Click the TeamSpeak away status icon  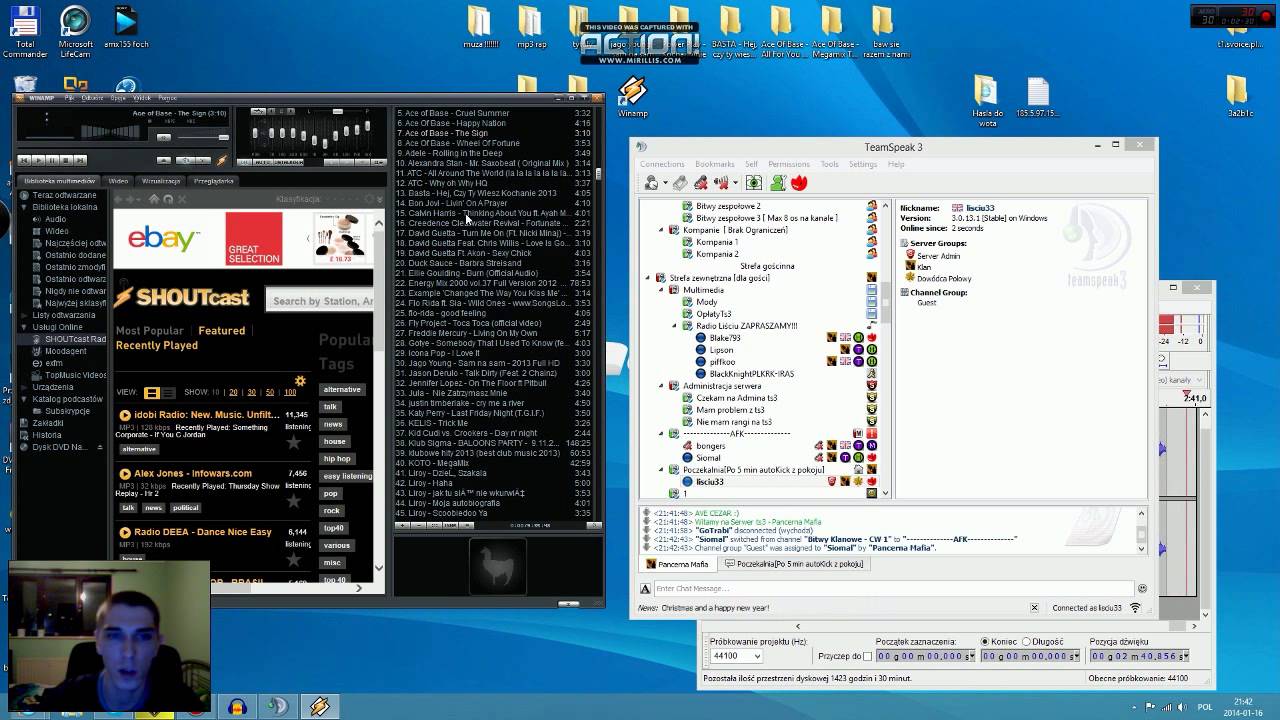pos(721,183)
